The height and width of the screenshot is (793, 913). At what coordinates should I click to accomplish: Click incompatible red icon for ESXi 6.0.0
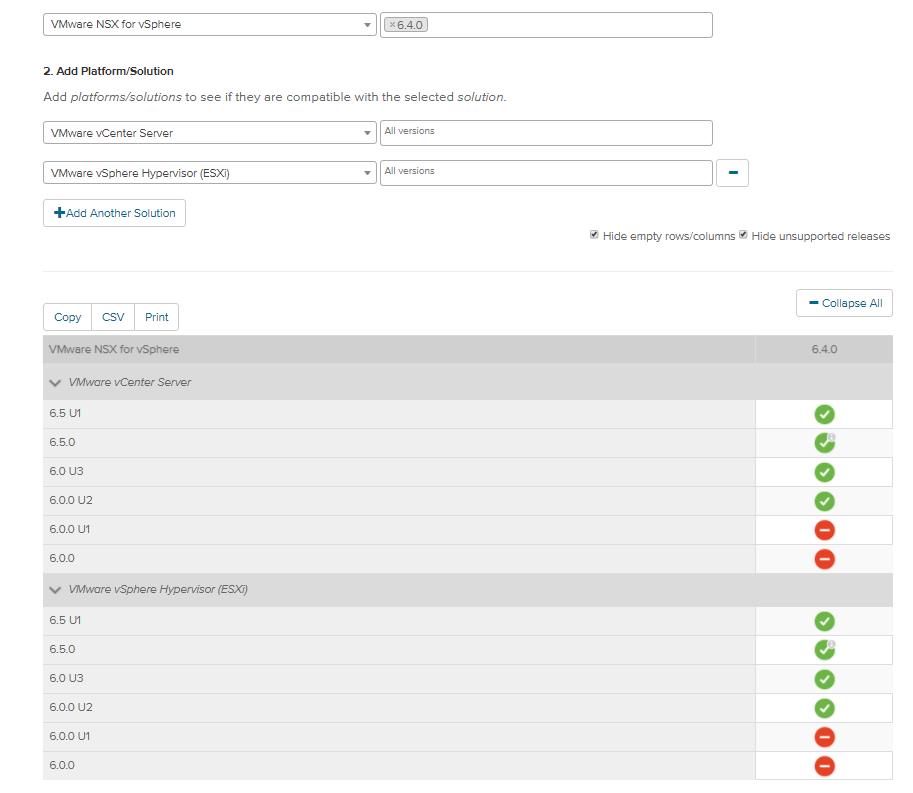coord(824,766)
